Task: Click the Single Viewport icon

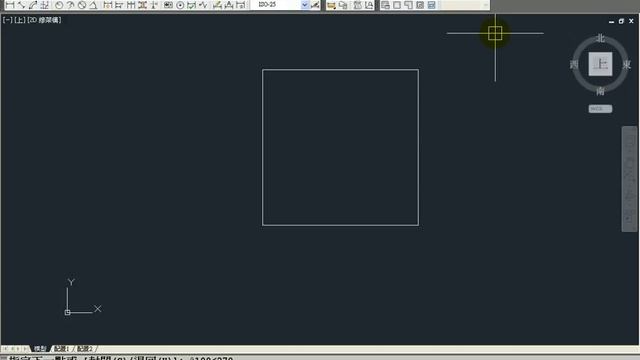Action: pyautogui.click(x=397, y=5)
